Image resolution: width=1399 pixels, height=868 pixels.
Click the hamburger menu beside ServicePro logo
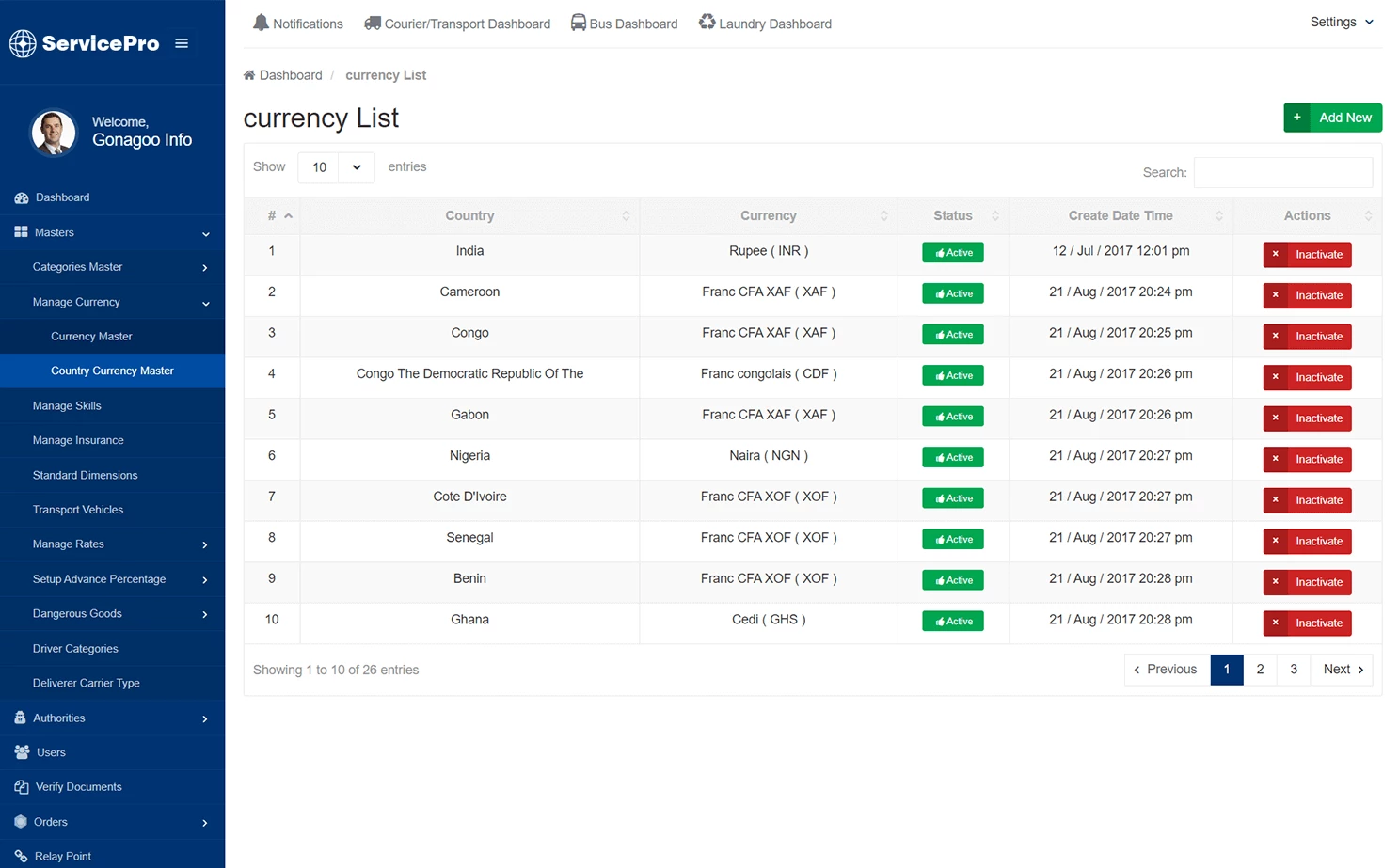click(x=182, y=42)
